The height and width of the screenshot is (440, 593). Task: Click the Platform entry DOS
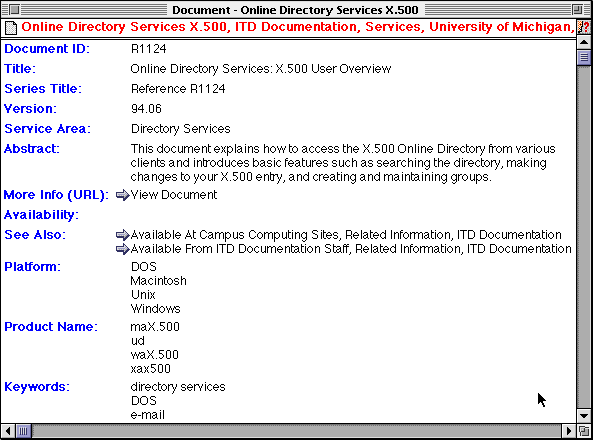[x=144, y=267]
